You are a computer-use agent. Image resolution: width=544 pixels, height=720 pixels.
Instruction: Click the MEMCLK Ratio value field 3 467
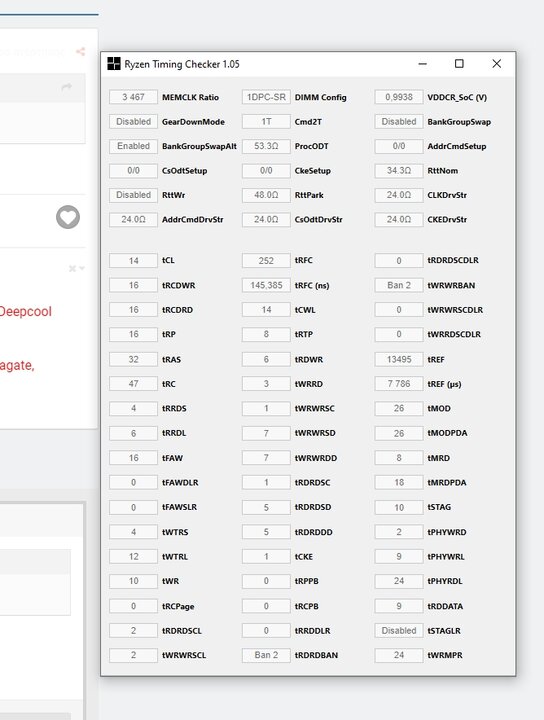point(133,97)
